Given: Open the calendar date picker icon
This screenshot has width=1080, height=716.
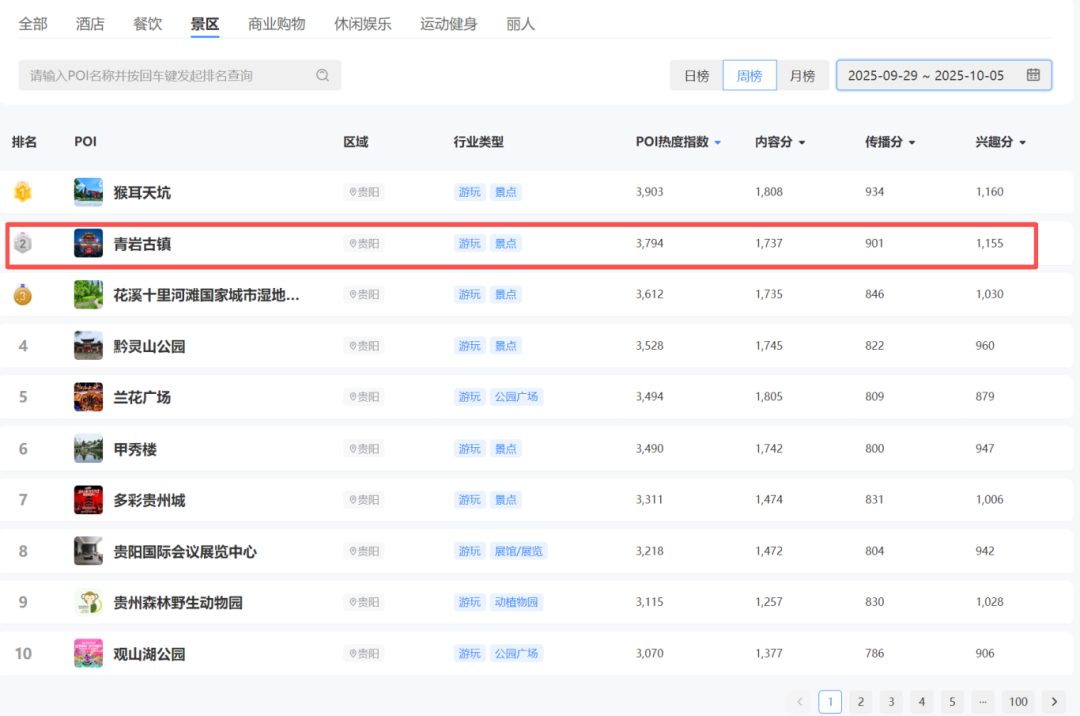Looking at the screenshot, I should [x=1033, y=75].
